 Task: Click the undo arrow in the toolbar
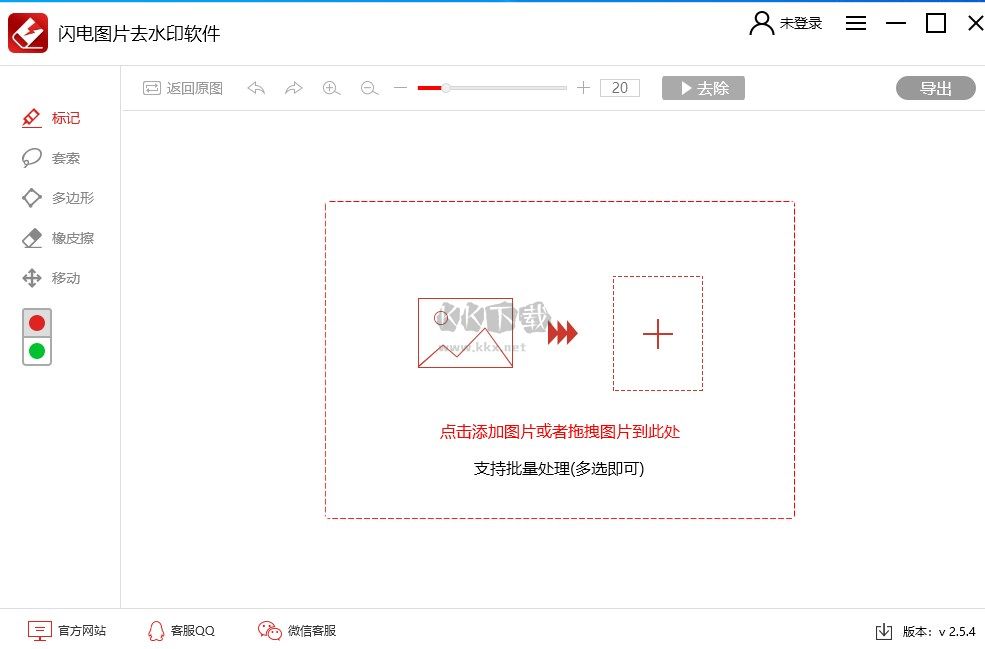[x=256, y=88]
